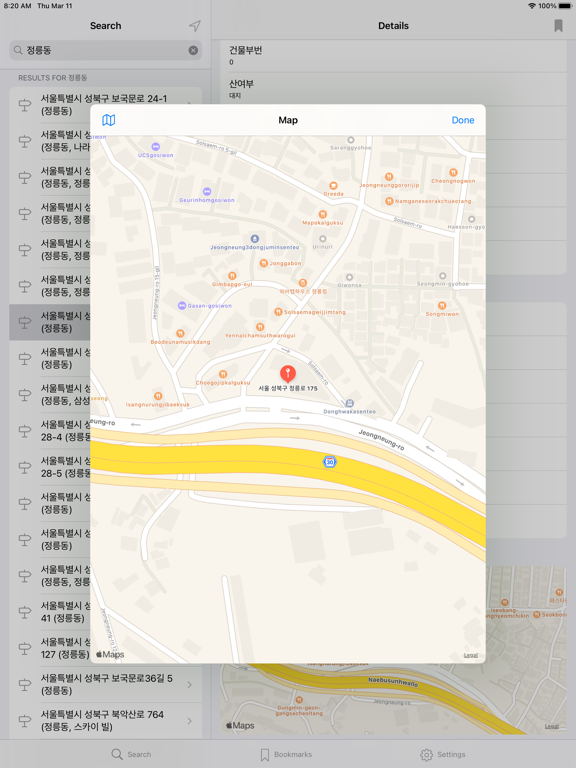576x768 pixels.
Task: Tap the Choegojipkalguksu restaurant marker
Action: click(223, 374)
